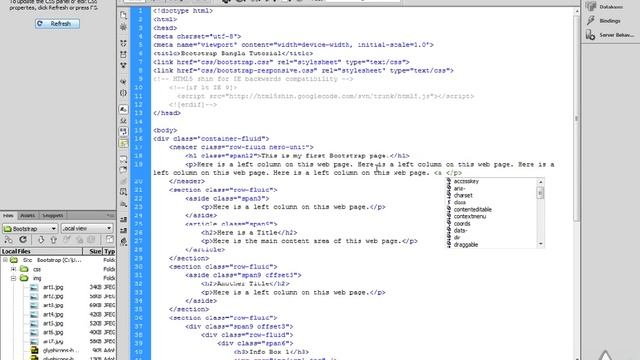640x360 pixels.
Task: Click Apply Comment icon in coding toolbar
Action: (123, 159)
